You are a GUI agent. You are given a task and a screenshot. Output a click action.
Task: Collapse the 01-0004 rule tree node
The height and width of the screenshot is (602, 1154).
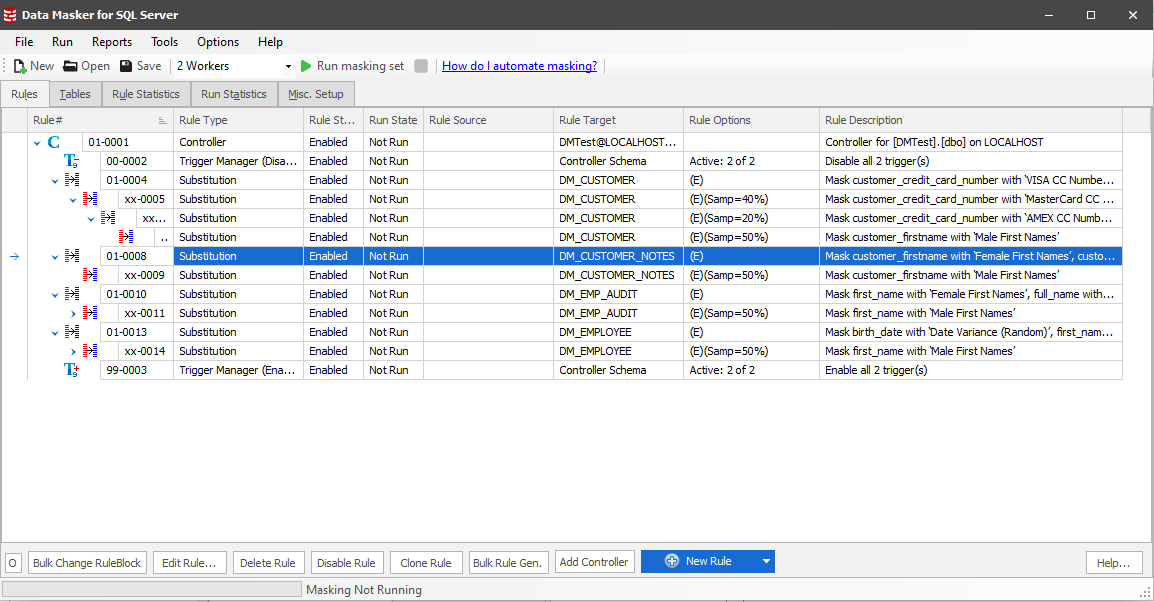[55, 181]
